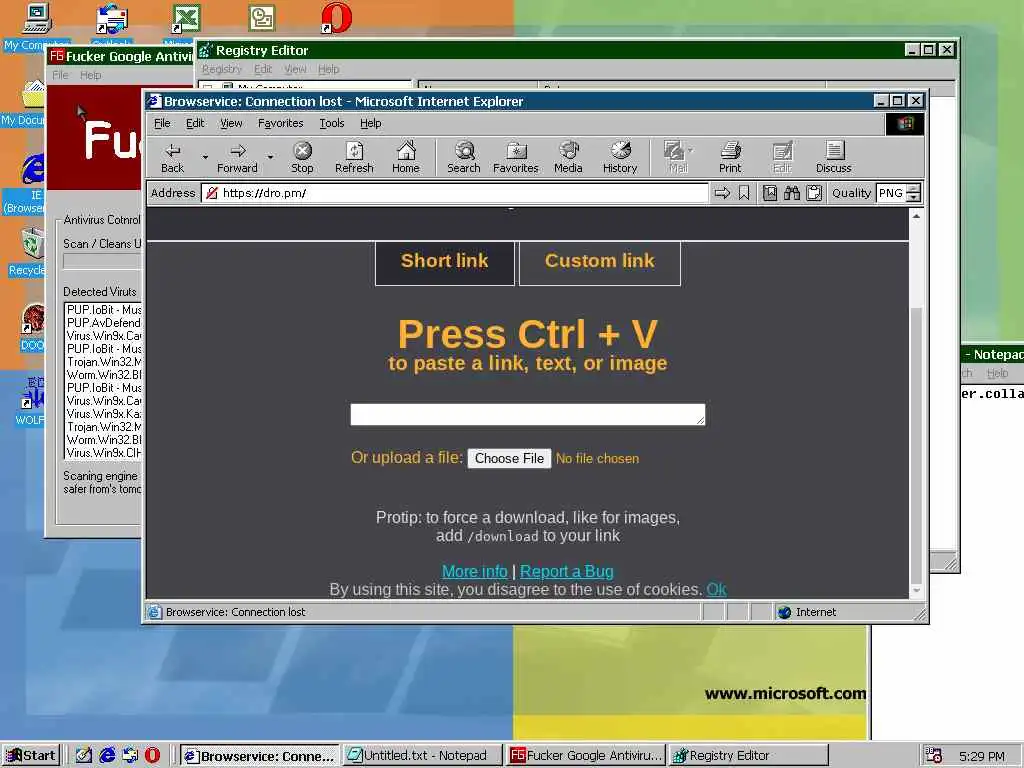Select Virus.Win9x.CIH in detected list
Screen dimensions: 1024x768
104,453
